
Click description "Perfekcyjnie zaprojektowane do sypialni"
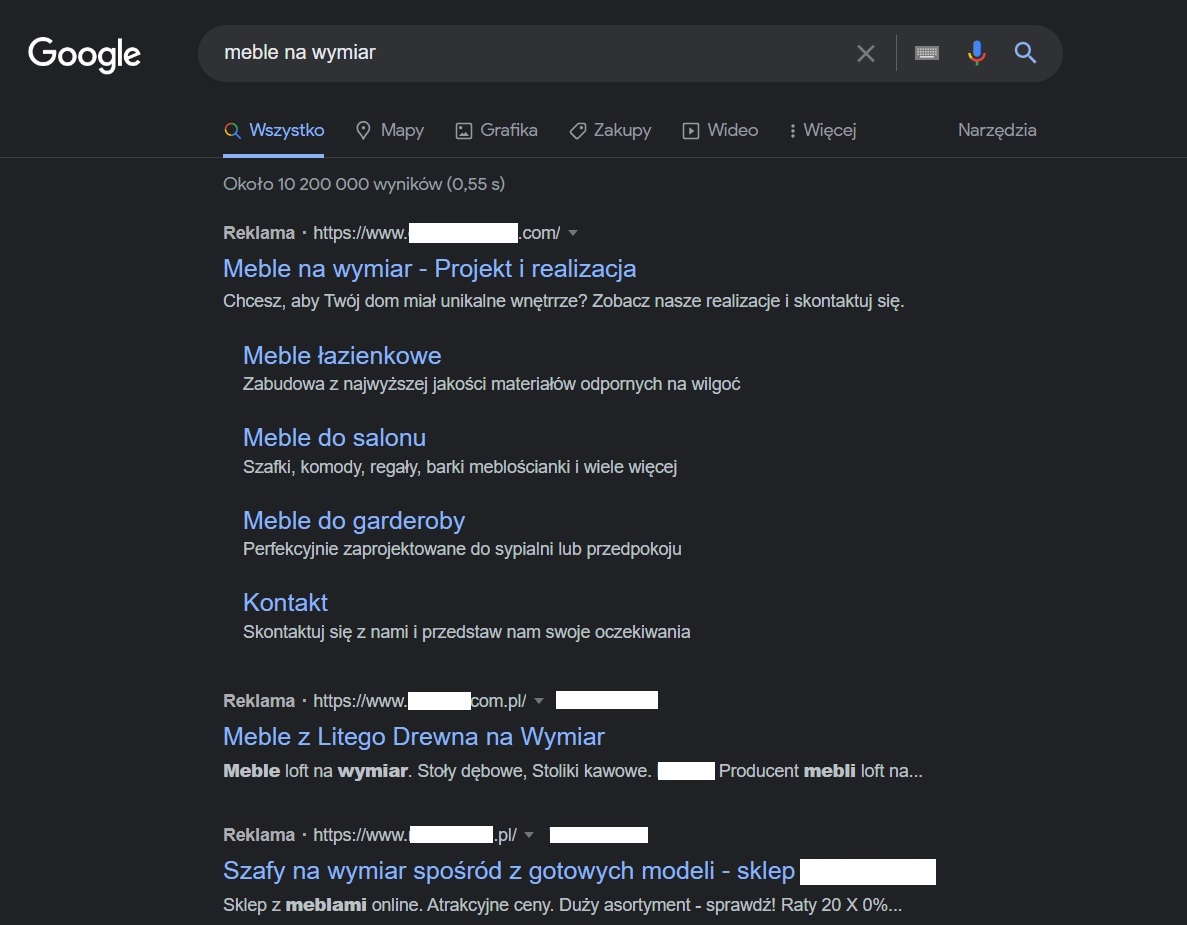[x=462, y=549]
